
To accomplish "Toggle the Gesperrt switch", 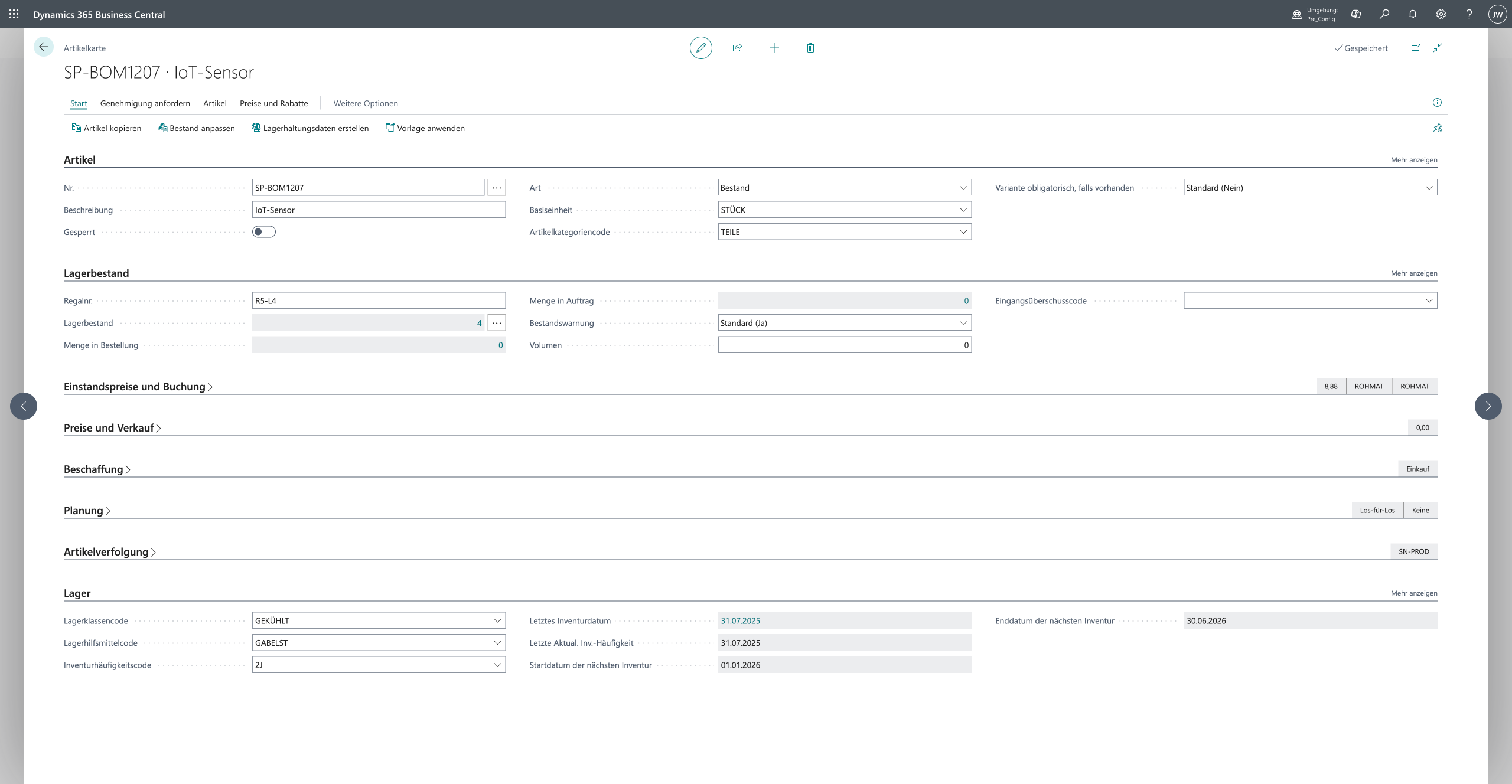I will pyautogui.click(x=263, y=232).
